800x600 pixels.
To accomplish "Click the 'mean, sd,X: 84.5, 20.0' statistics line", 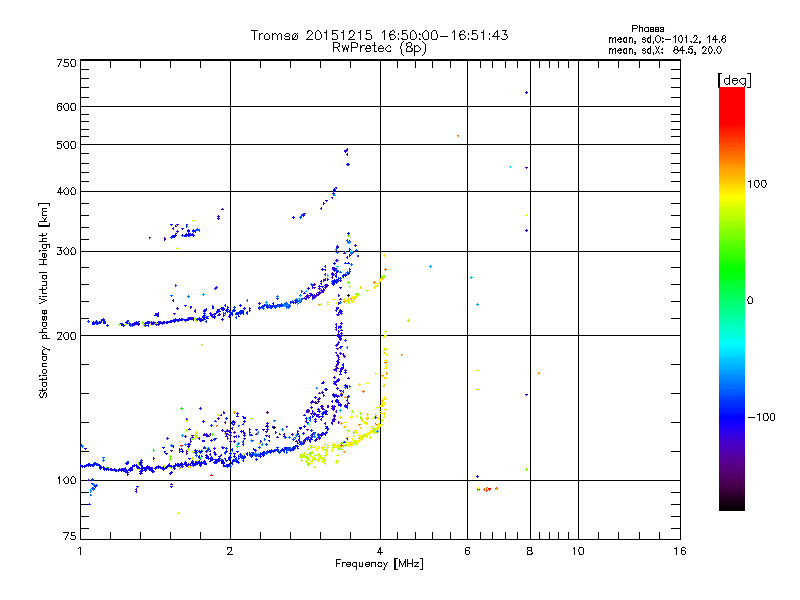I will 665,50.
